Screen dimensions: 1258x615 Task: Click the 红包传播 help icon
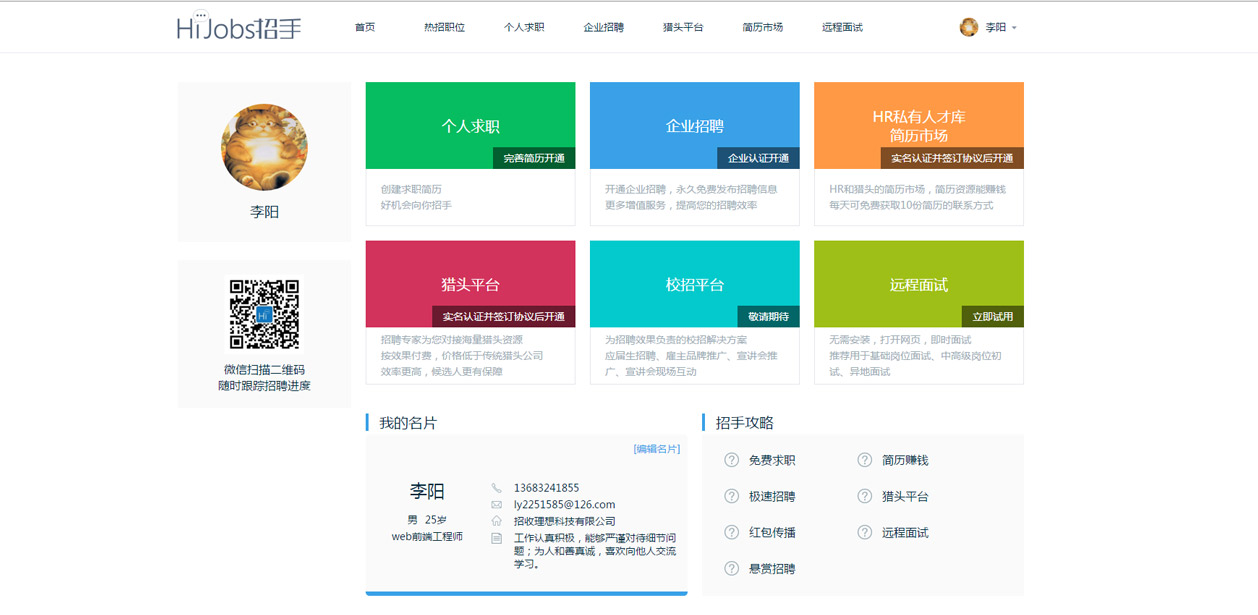click(729, 532)
